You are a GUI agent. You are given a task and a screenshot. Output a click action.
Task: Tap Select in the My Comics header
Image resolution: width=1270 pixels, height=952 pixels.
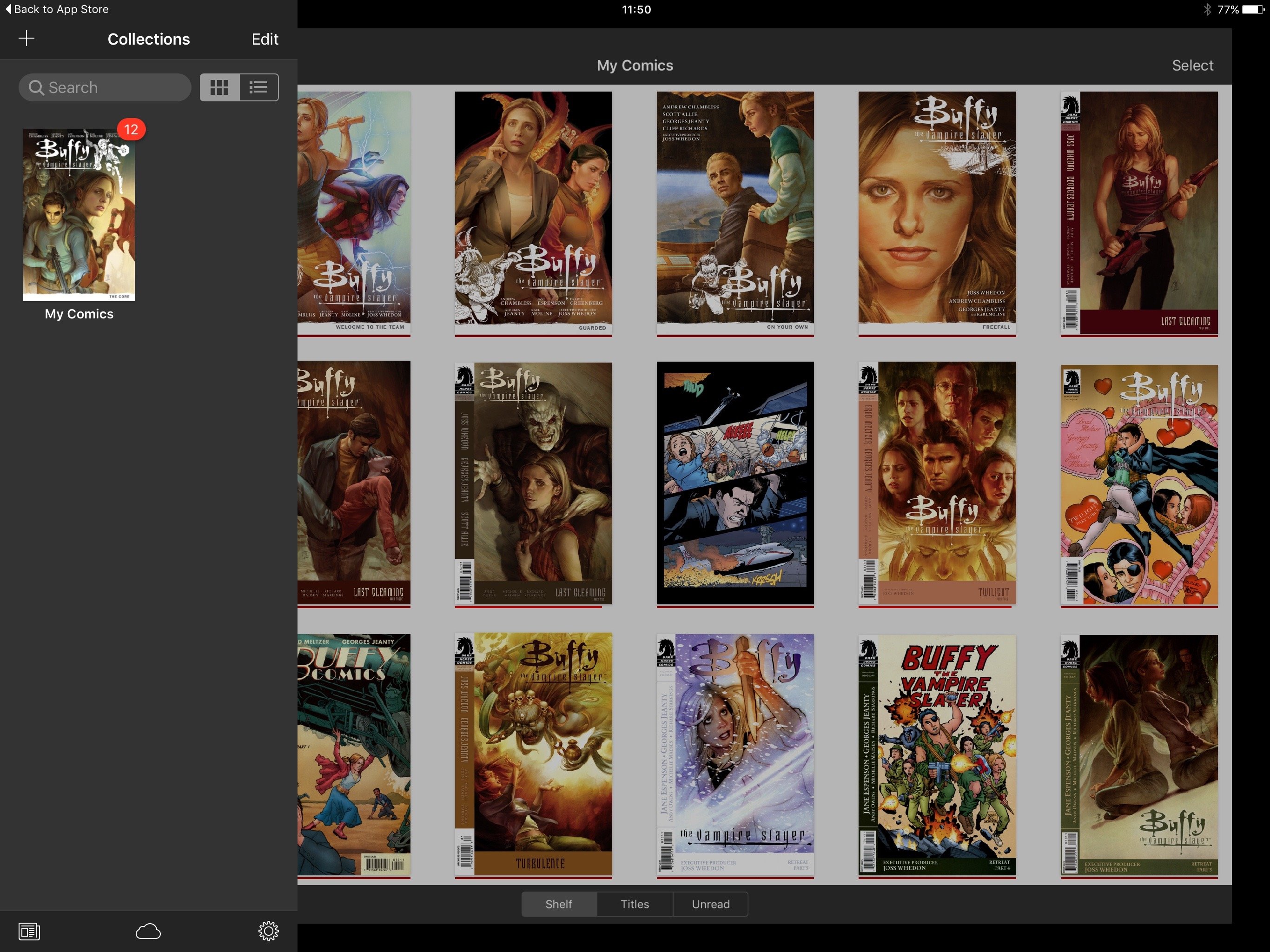(x=1192, y=66)
